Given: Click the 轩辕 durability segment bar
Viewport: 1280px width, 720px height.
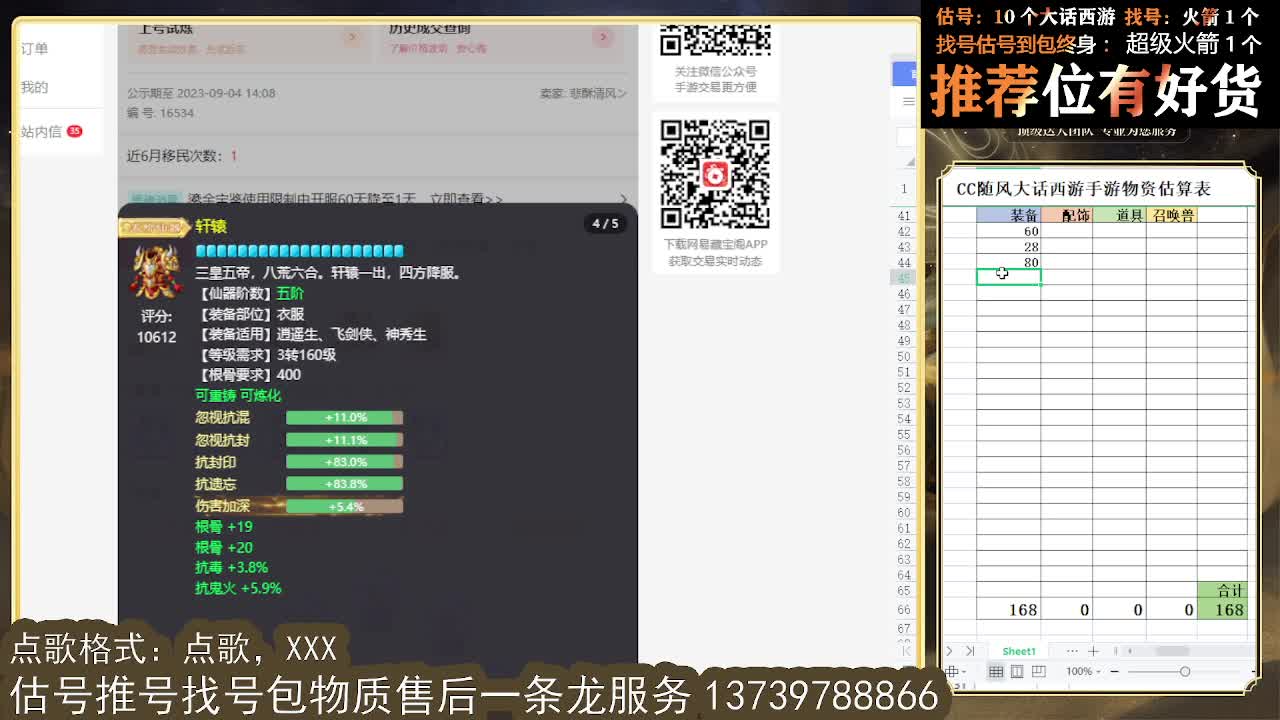Looking at the screenshot, I should pos(299,251).
